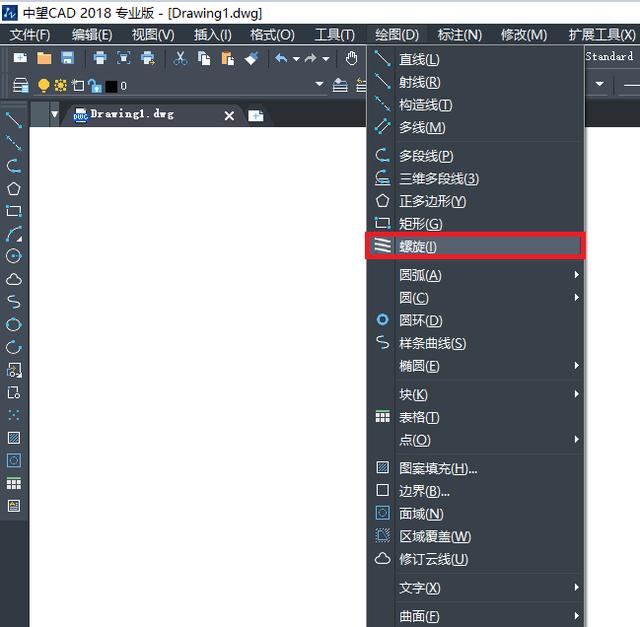Open the 修改(M) menu
Image resolution: width=640 pixels, height=627 pixels.
tap(524, 35)
